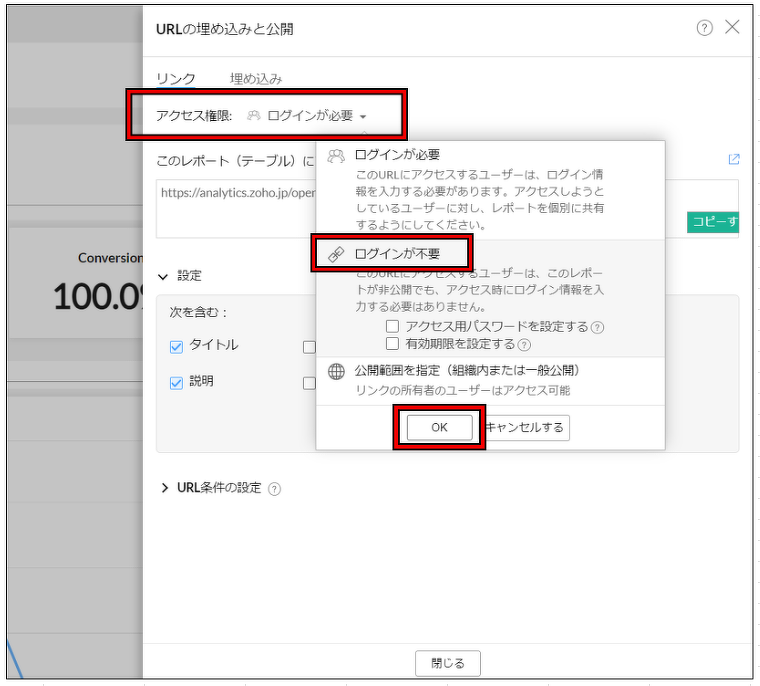This screenshot has width=760, height=686.
Task: Collapse the 設定 section
Action: pos(163,276)
